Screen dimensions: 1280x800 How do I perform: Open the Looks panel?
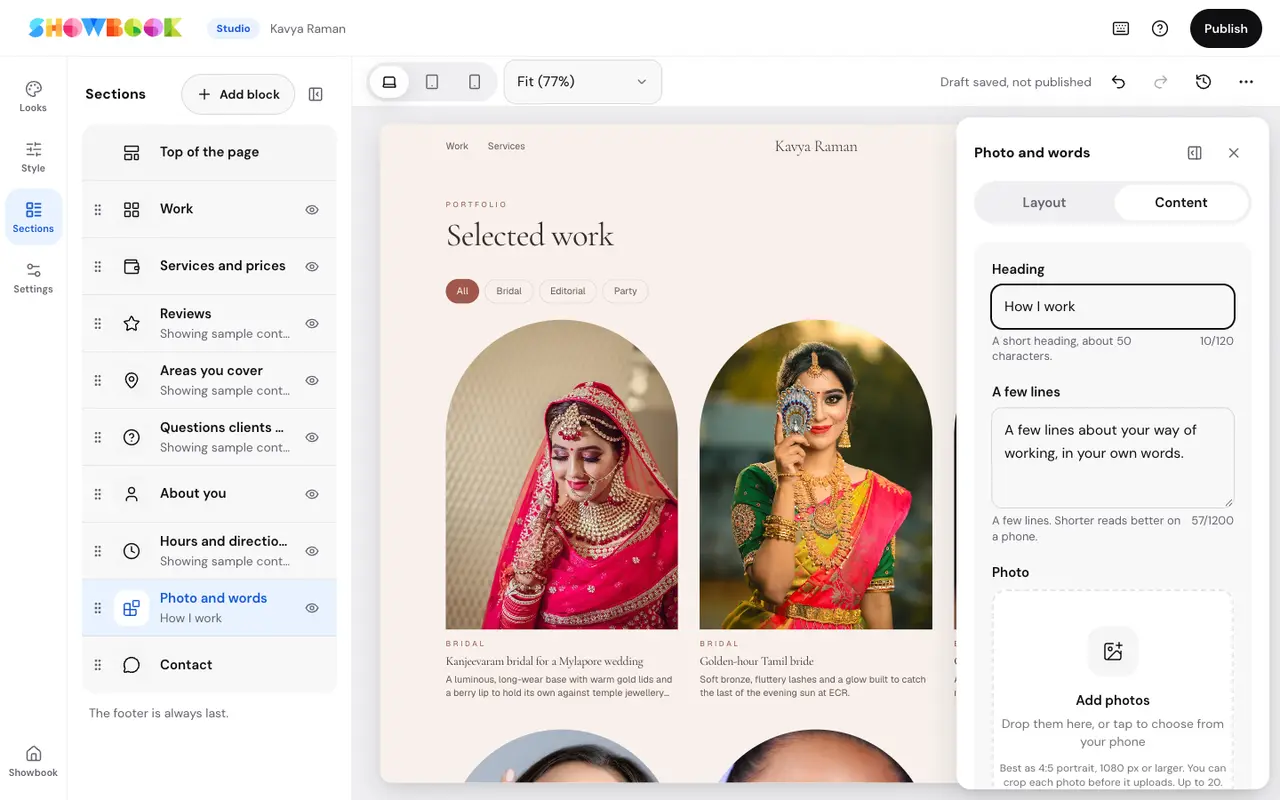(33, 96)
